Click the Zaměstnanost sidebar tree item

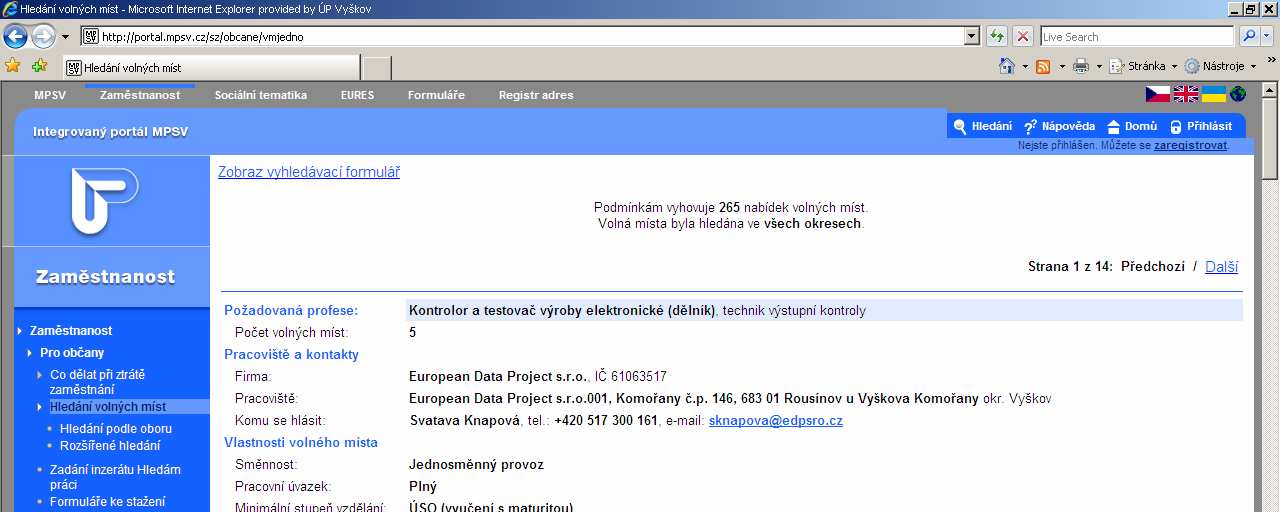point(71,331)
